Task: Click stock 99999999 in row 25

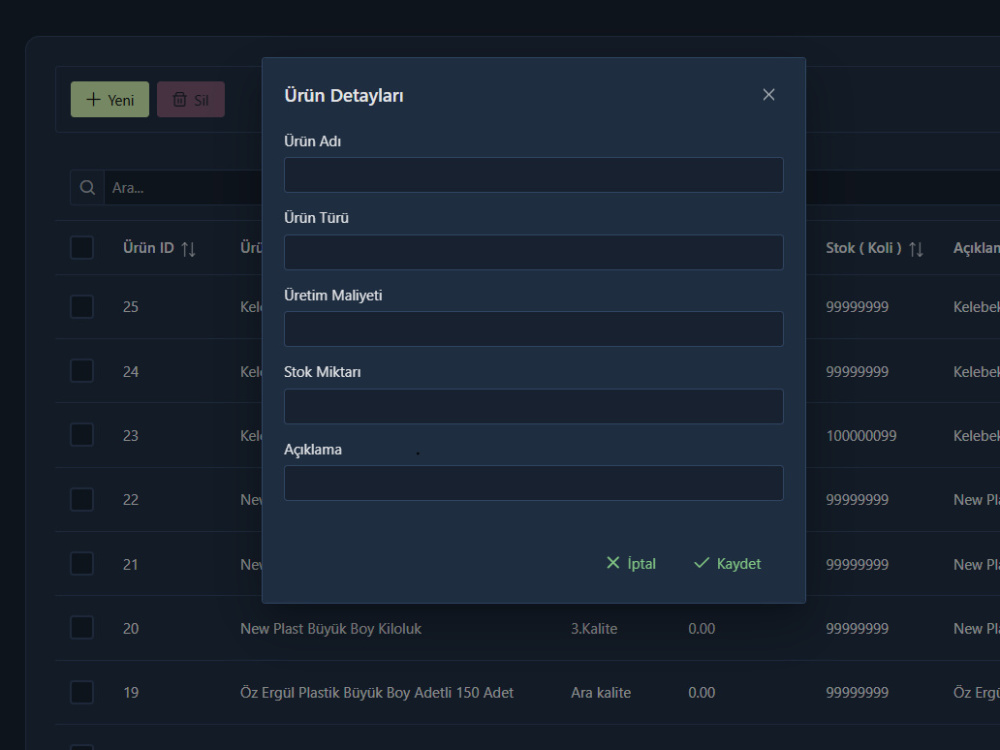Action: coord(857,307)
